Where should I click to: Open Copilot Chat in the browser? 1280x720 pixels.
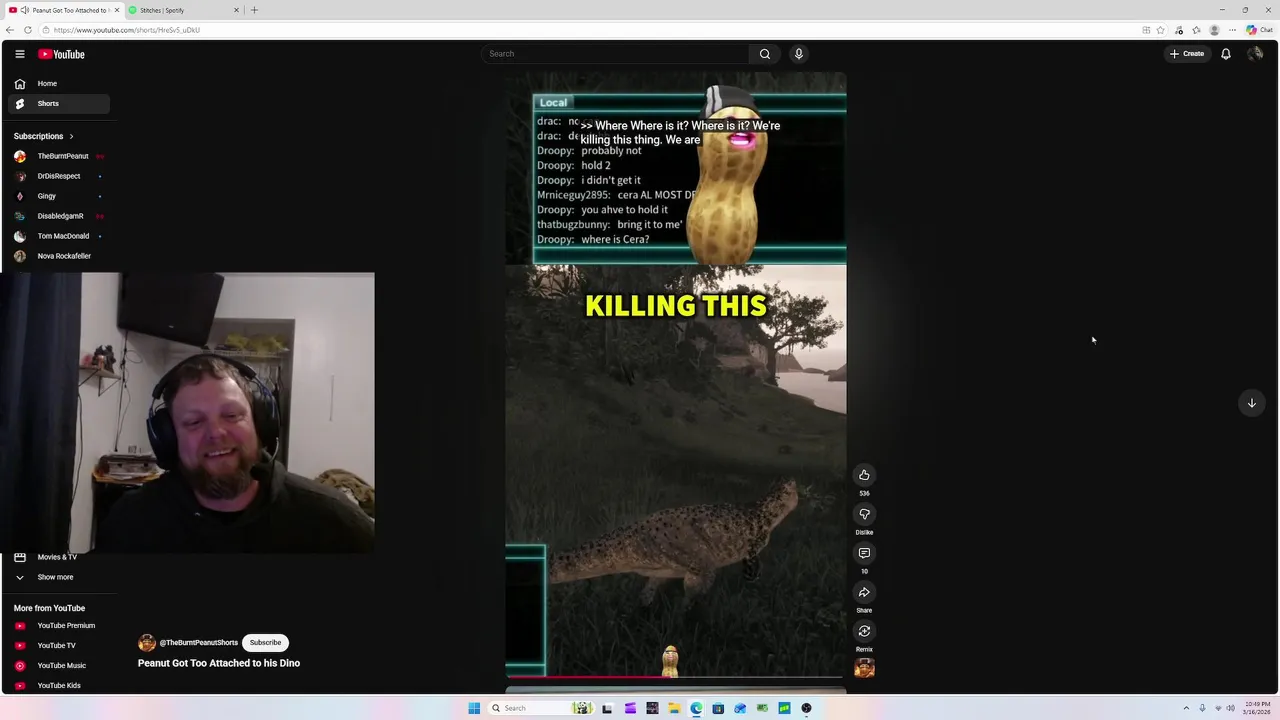pos(1259,30)
